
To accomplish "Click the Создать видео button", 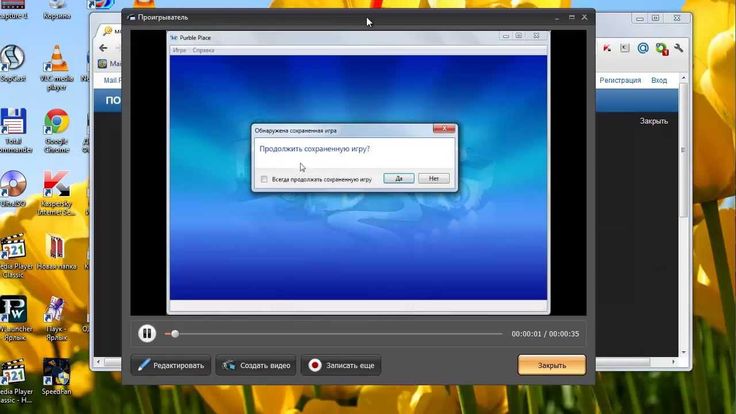I will [256, 365].
